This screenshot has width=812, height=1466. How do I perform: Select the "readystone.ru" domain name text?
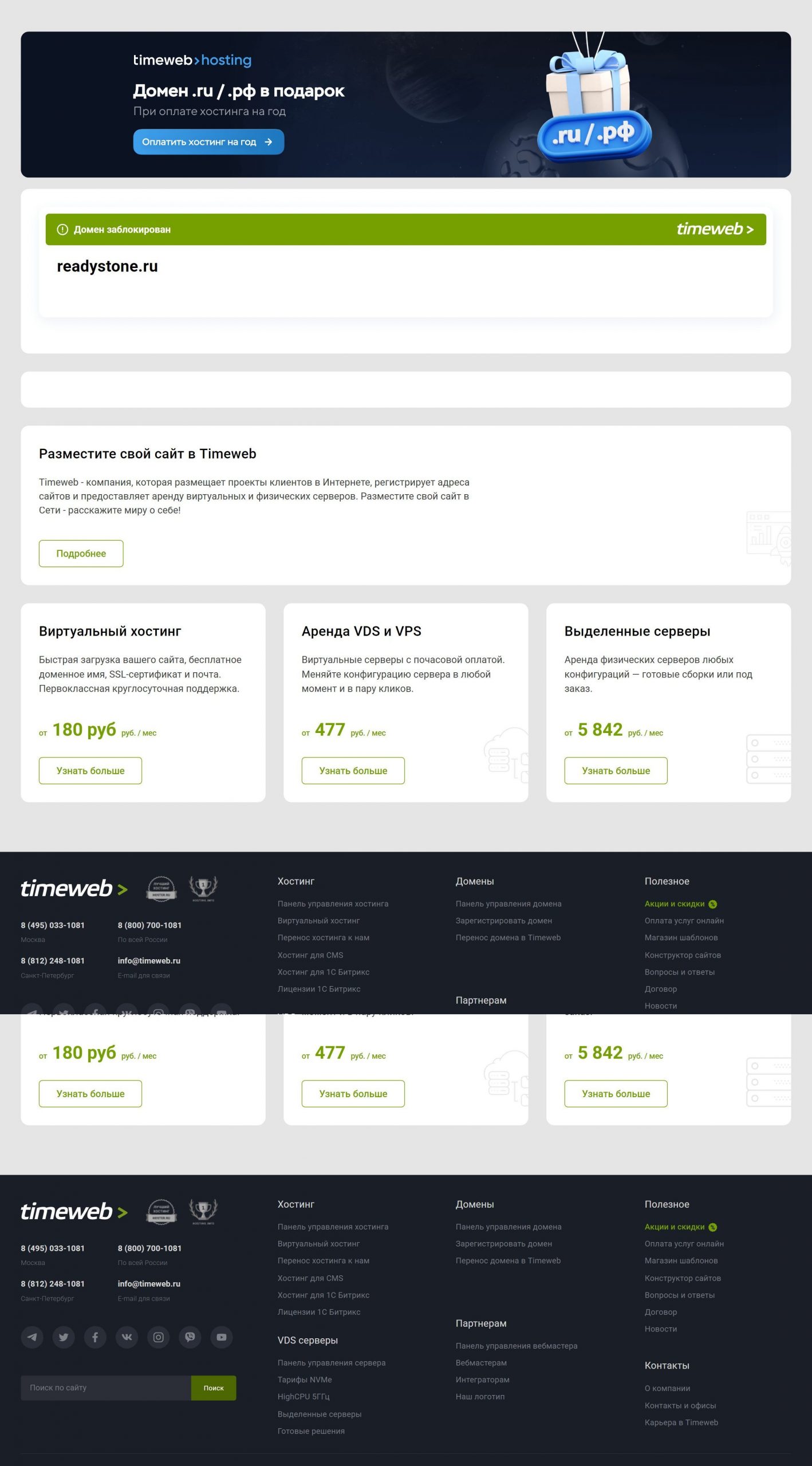107,266
